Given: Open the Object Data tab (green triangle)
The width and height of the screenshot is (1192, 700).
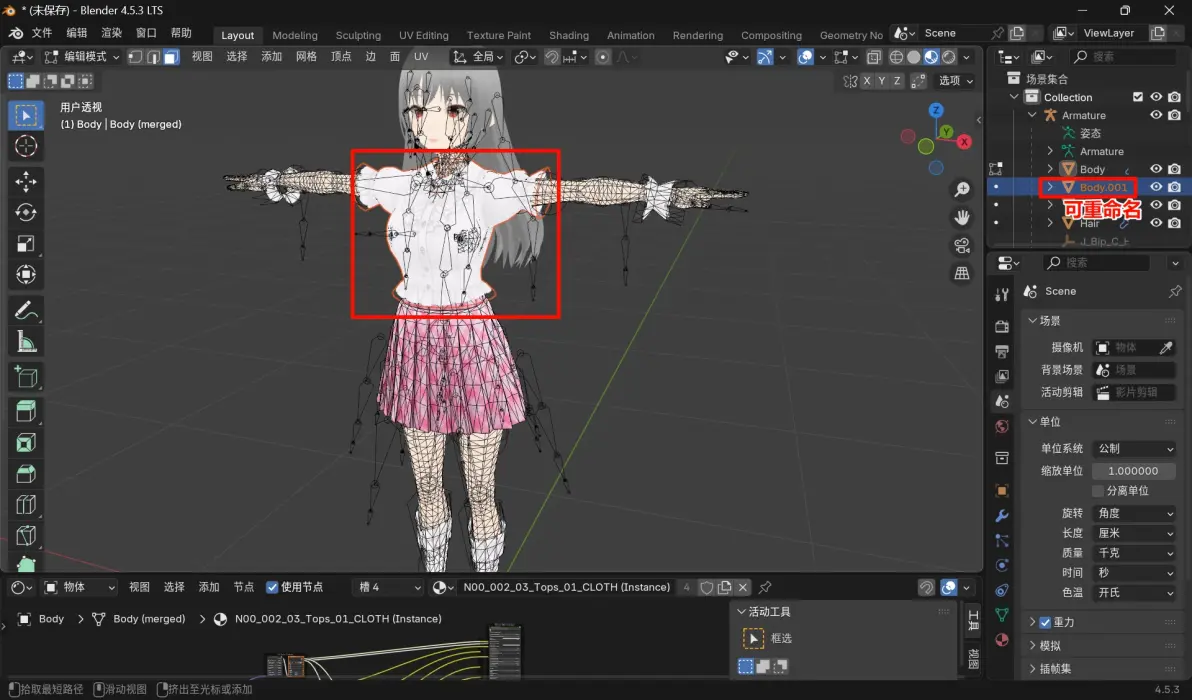Looking at the screenshot, I should 1002,615.
